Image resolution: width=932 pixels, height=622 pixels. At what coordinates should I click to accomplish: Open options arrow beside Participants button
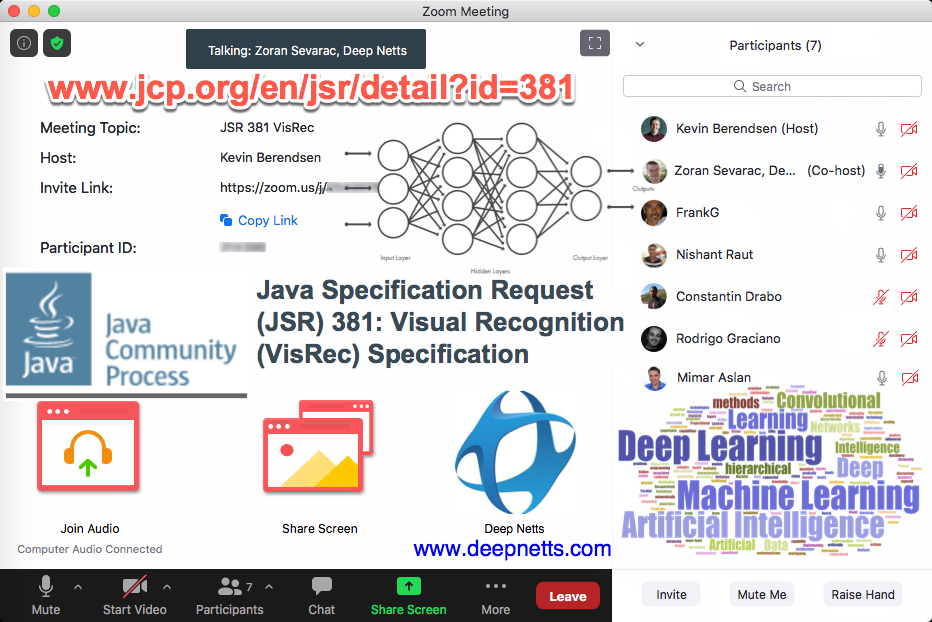click(269, 587)
